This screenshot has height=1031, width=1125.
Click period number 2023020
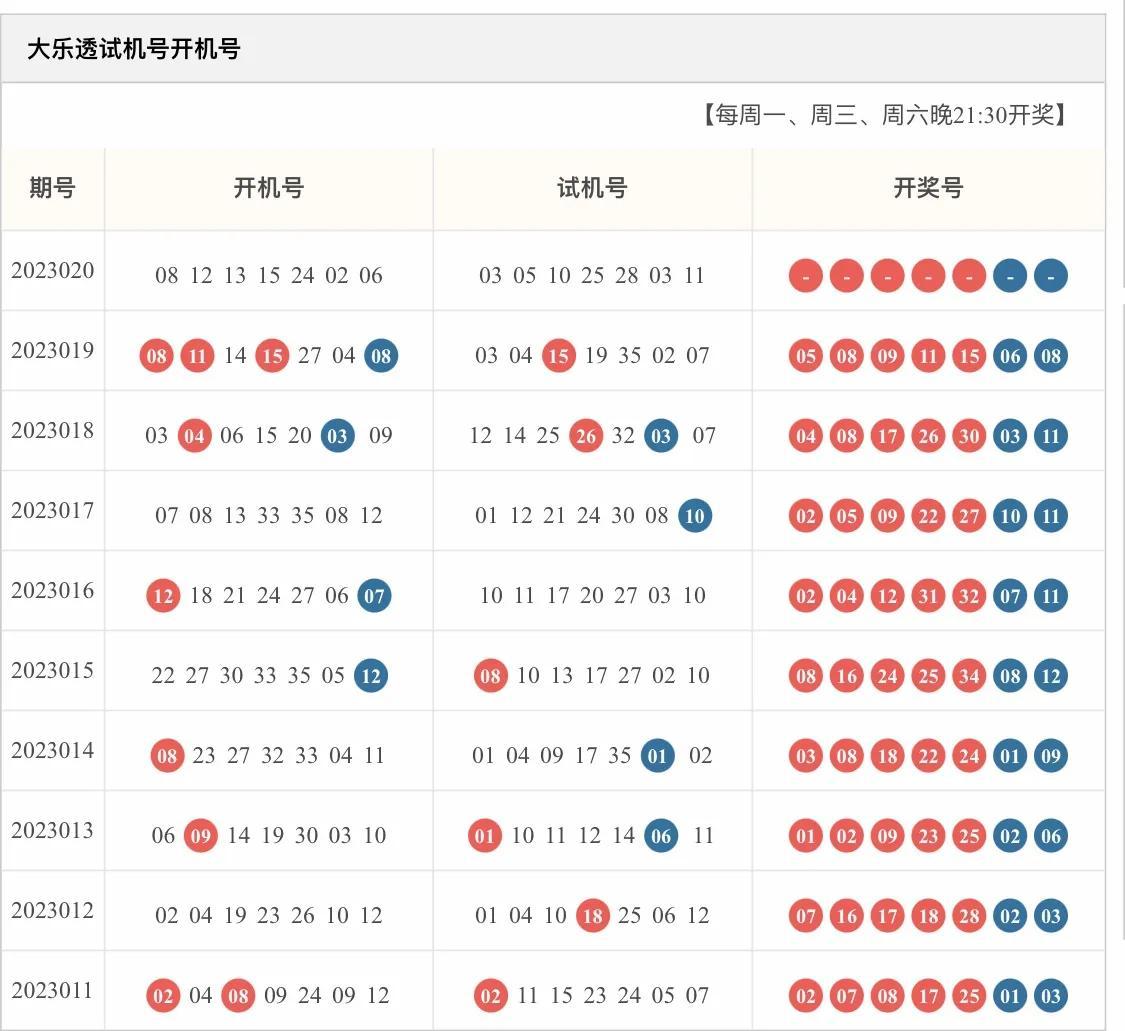52,270
